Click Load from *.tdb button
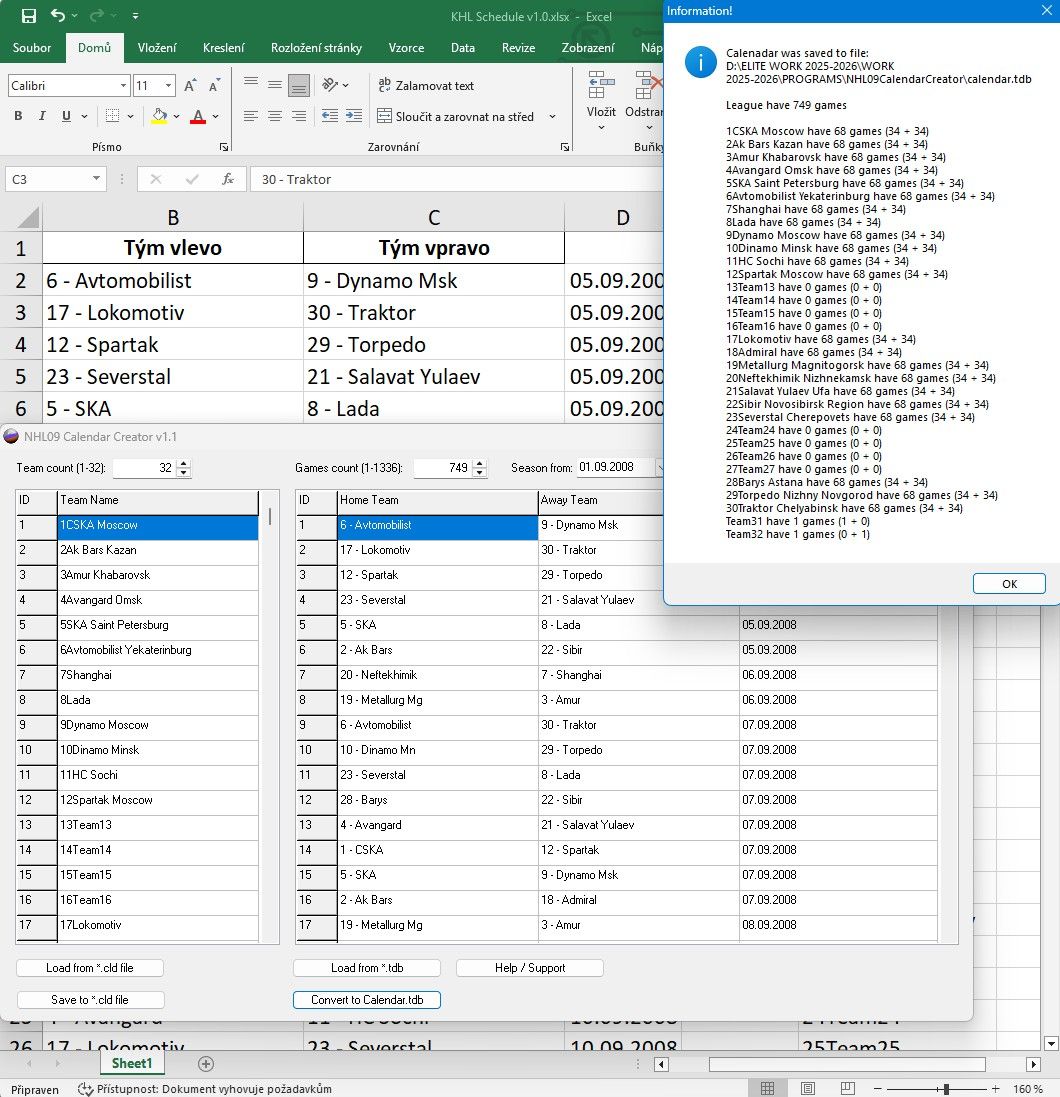This screenshot has height=1097, width=1060. [367, 968]
